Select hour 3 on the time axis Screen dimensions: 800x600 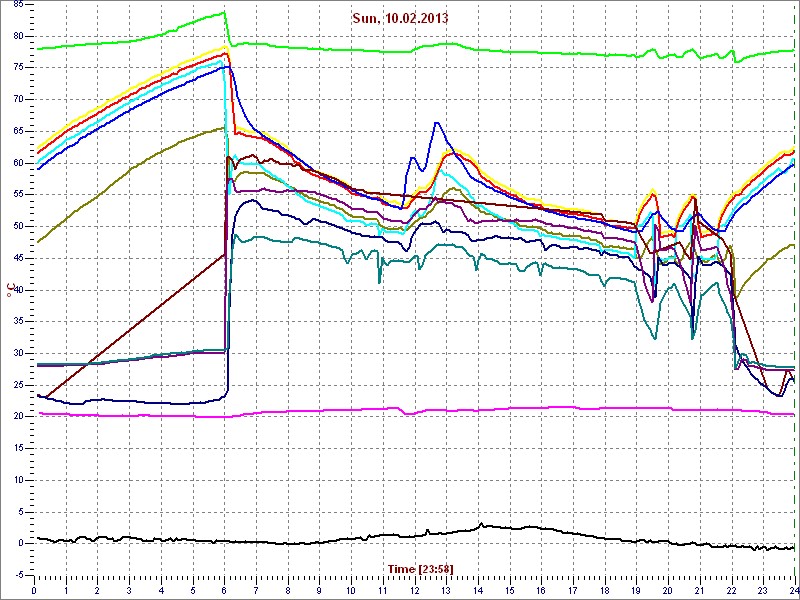pyautogui.click(x=129, y=591)
